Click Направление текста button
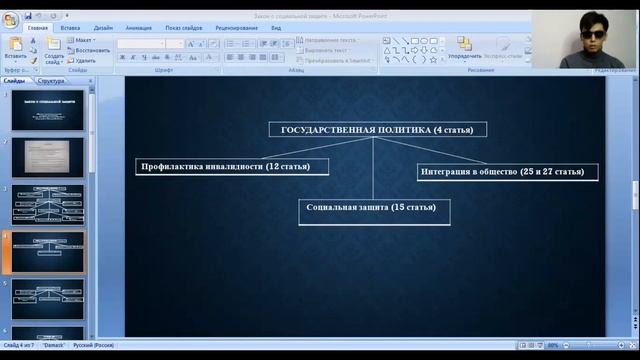This screenshot has height=360, width=640. coord(328,40)
